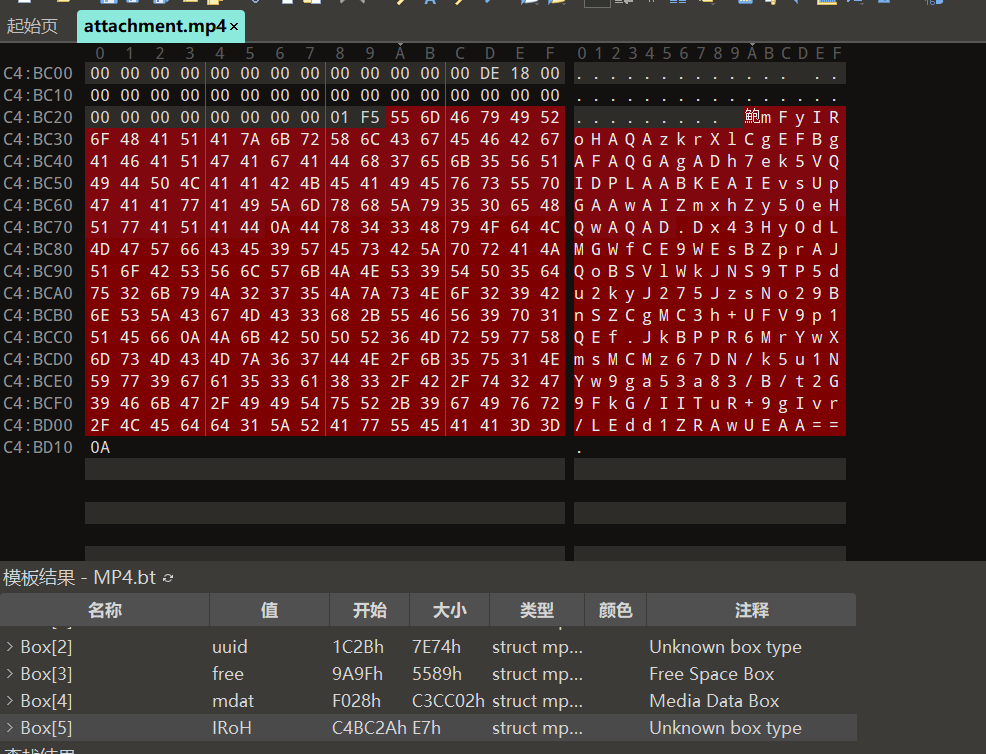Expand the Box[4] tree row
986x754 pixels.
pos(9,701)
